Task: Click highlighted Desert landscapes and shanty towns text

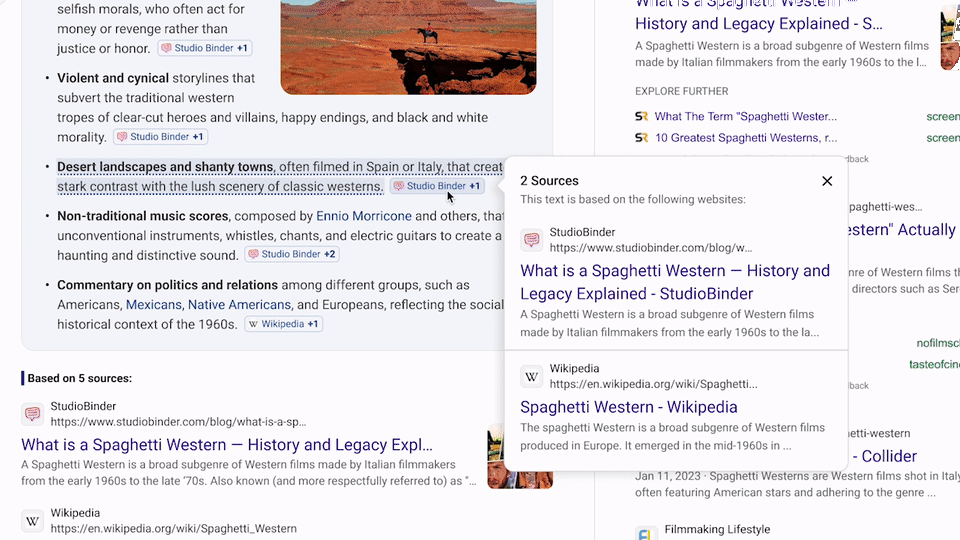Action: tap(165, 167)
